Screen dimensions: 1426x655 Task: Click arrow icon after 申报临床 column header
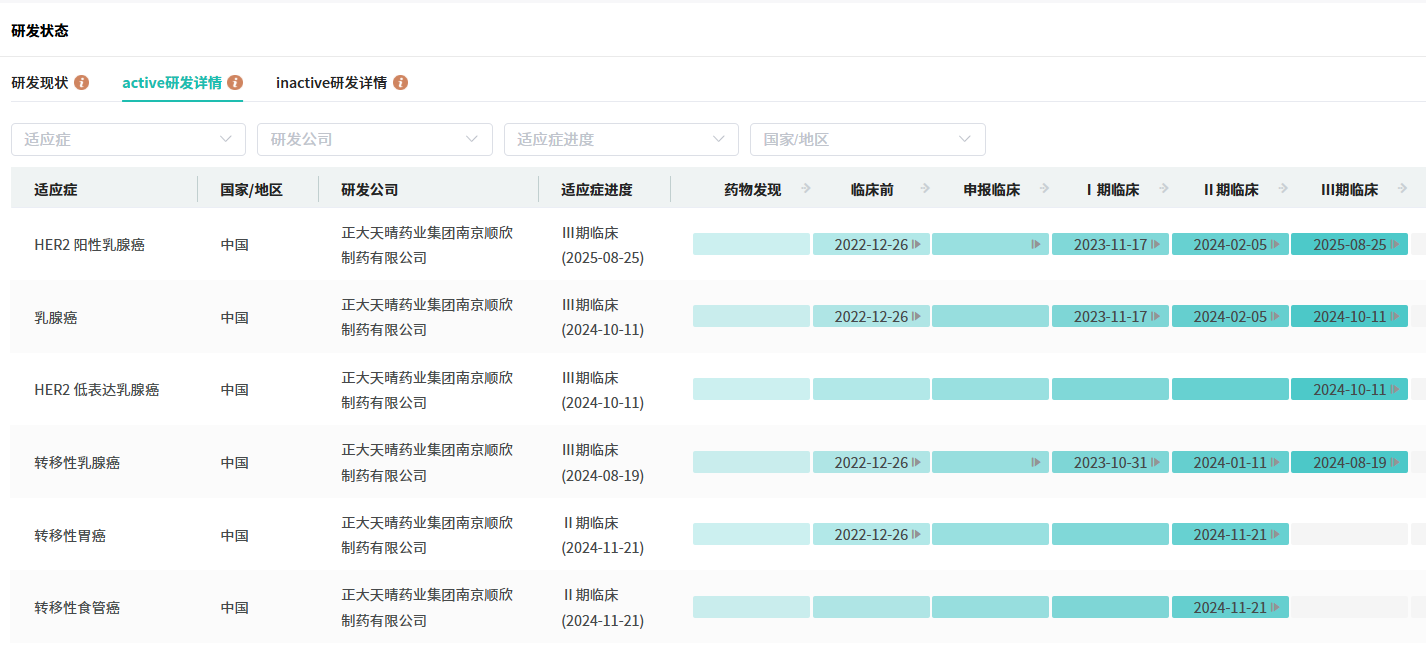click(1044, 188)
